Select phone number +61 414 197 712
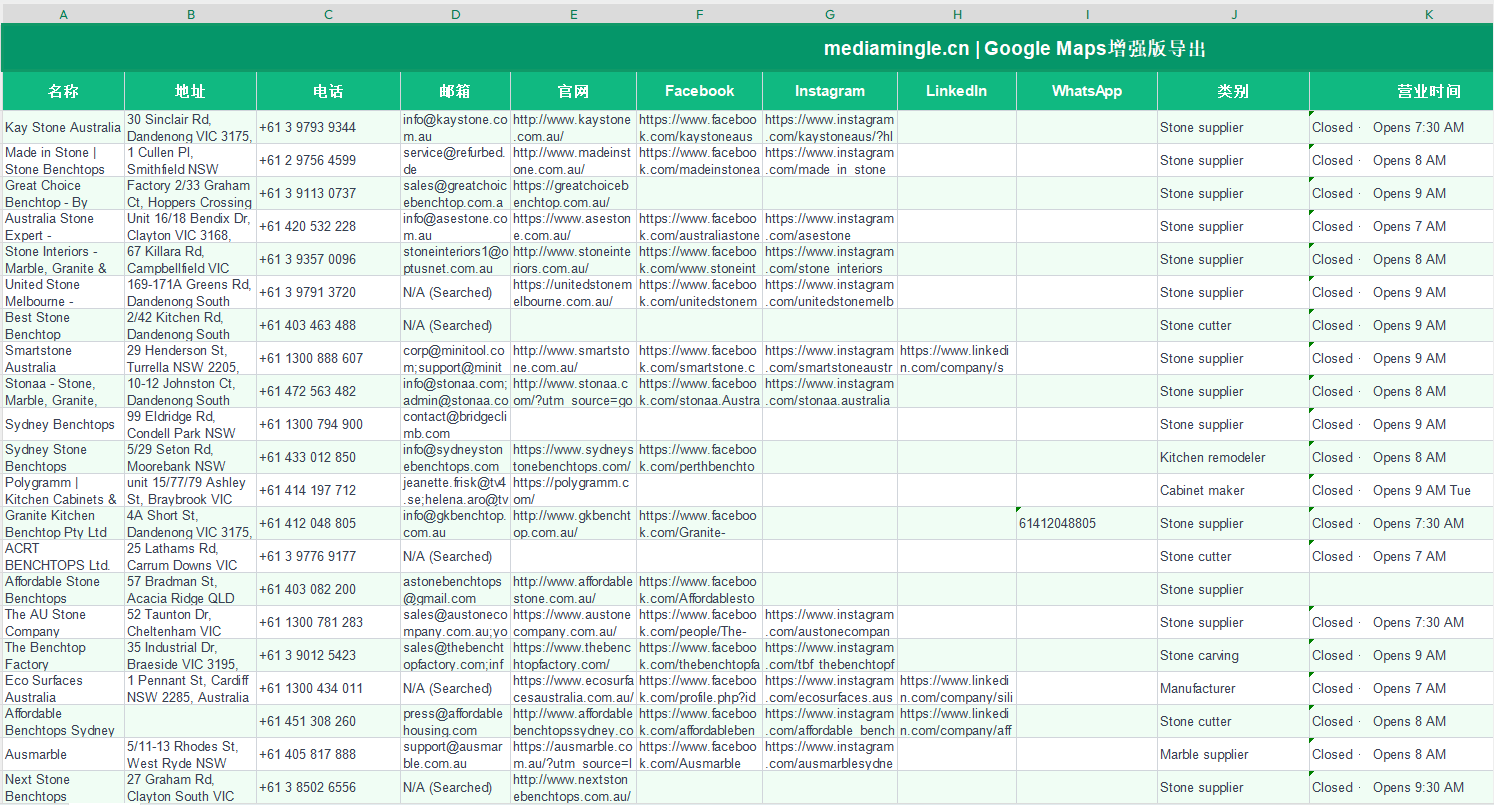This screenshot has width=1494, height=805. click(x=328, y=490)
